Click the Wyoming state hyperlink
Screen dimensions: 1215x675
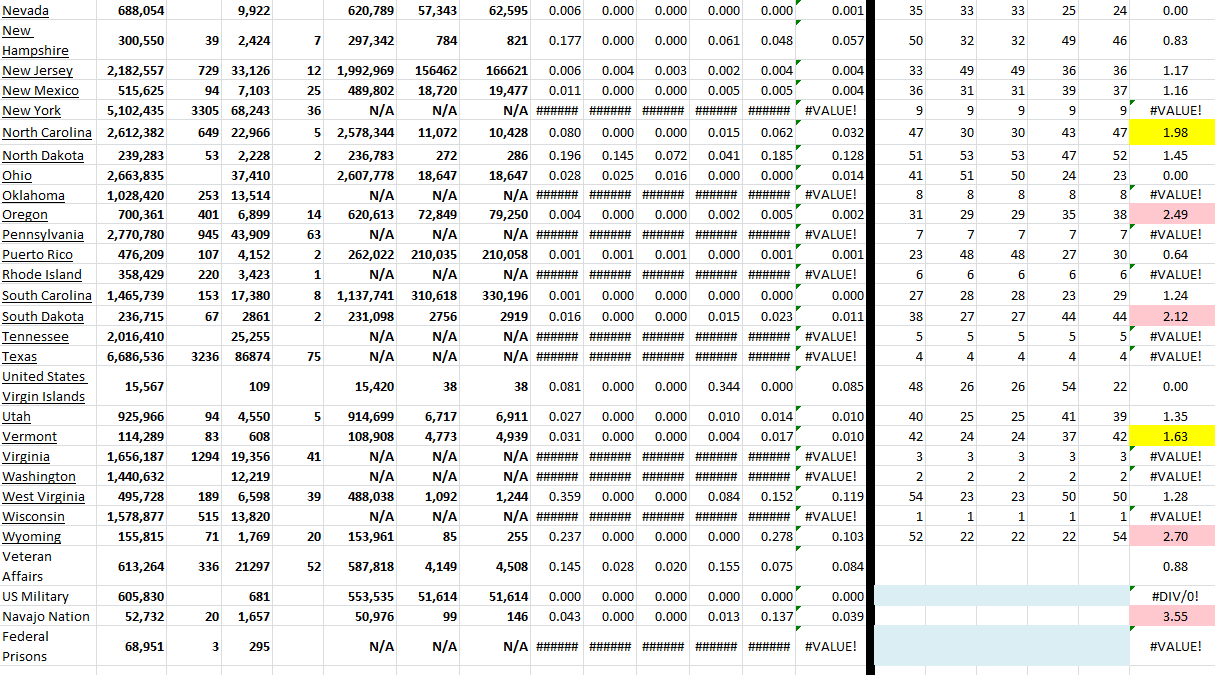[x=33, y=536]
